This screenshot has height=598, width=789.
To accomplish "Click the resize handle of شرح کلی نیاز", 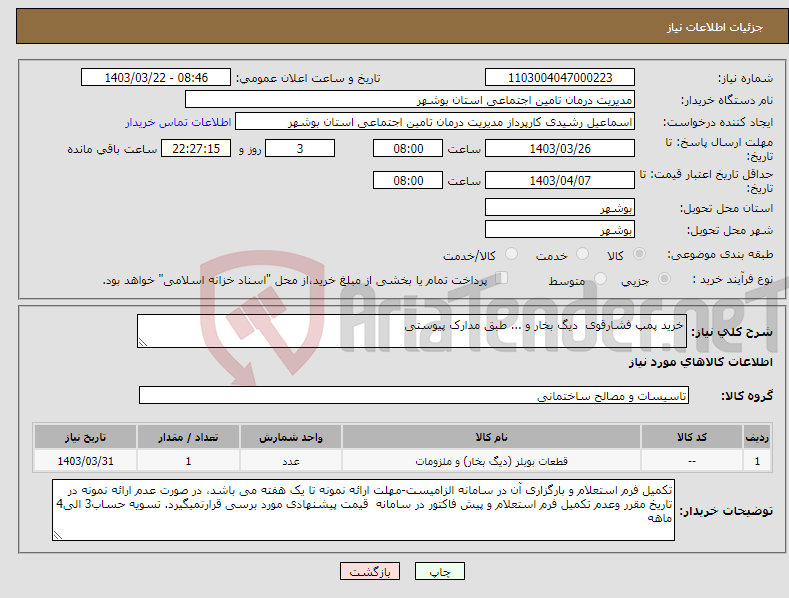I will coord(143,342).
